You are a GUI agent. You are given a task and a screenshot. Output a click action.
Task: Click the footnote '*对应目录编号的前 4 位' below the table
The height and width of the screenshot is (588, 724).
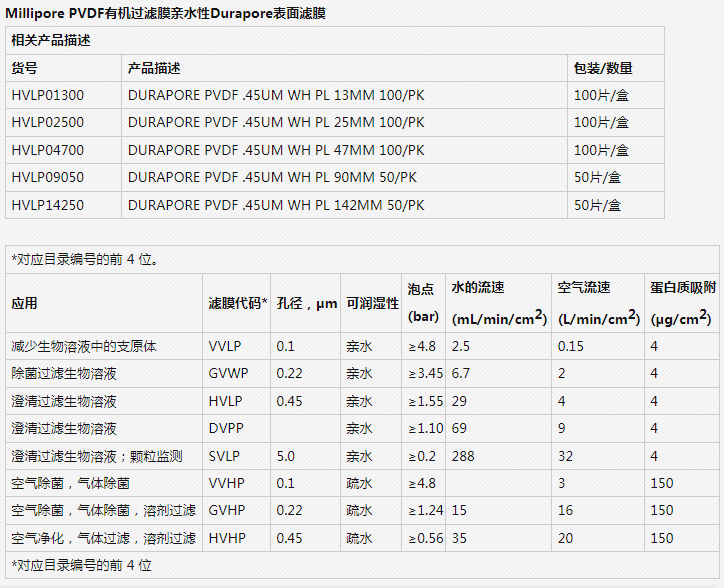coord(81,565)
